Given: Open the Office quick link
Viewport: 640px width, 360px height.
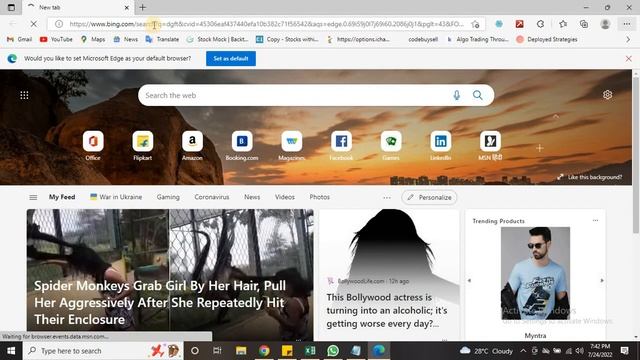Looking at the screenshot, I should pos(93,146).
